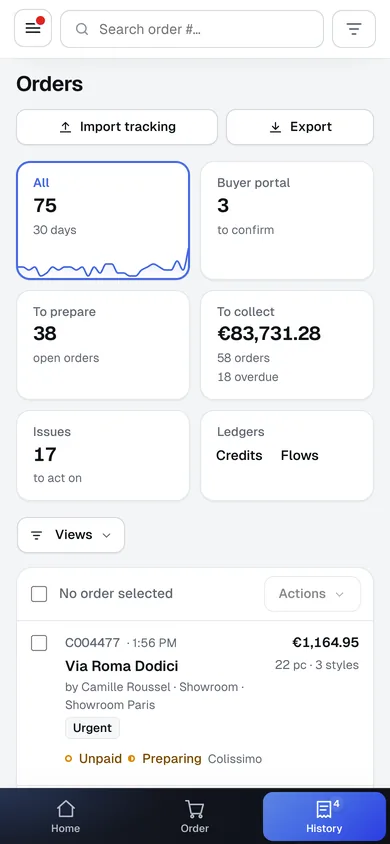Tick the No order selected select-all checkbox
390x844 pixels.
pyautogui.click(x=39, y=594)
